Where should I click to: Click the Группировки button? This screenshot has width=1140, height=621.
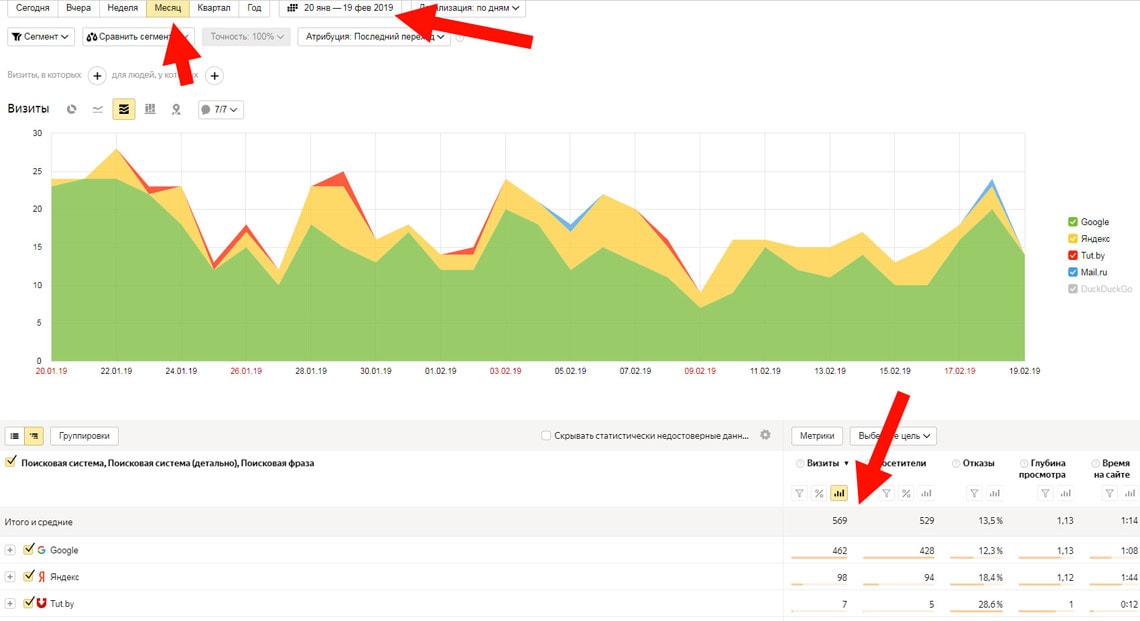pos(85,436)
